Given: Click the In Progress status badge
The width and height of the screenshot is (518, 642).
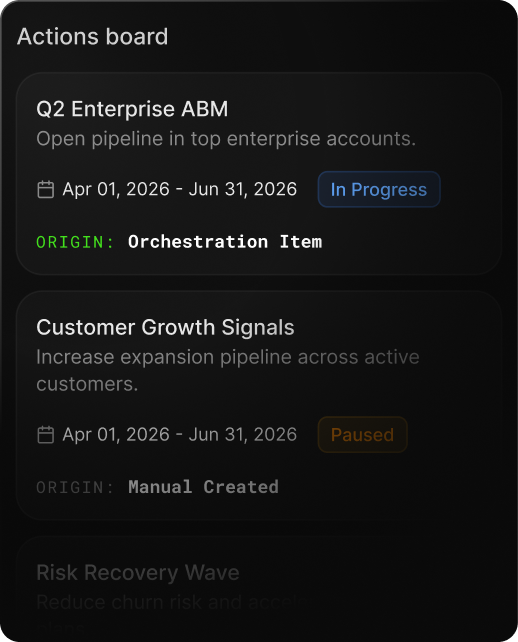Looking at the screenshot, I should click(379, 190).
